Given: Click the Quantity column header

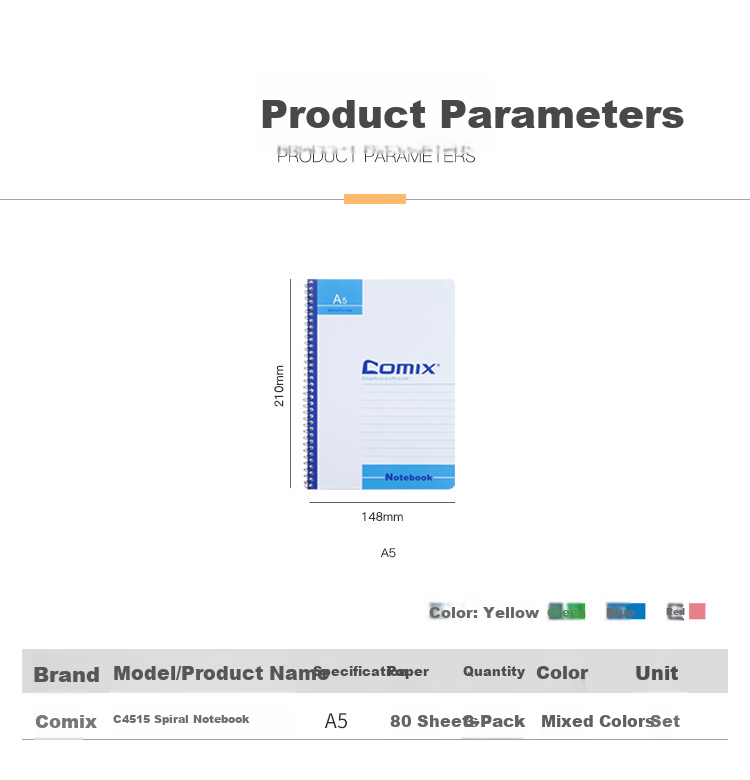Looking at the screenshot, I should (x=494, y=672).
